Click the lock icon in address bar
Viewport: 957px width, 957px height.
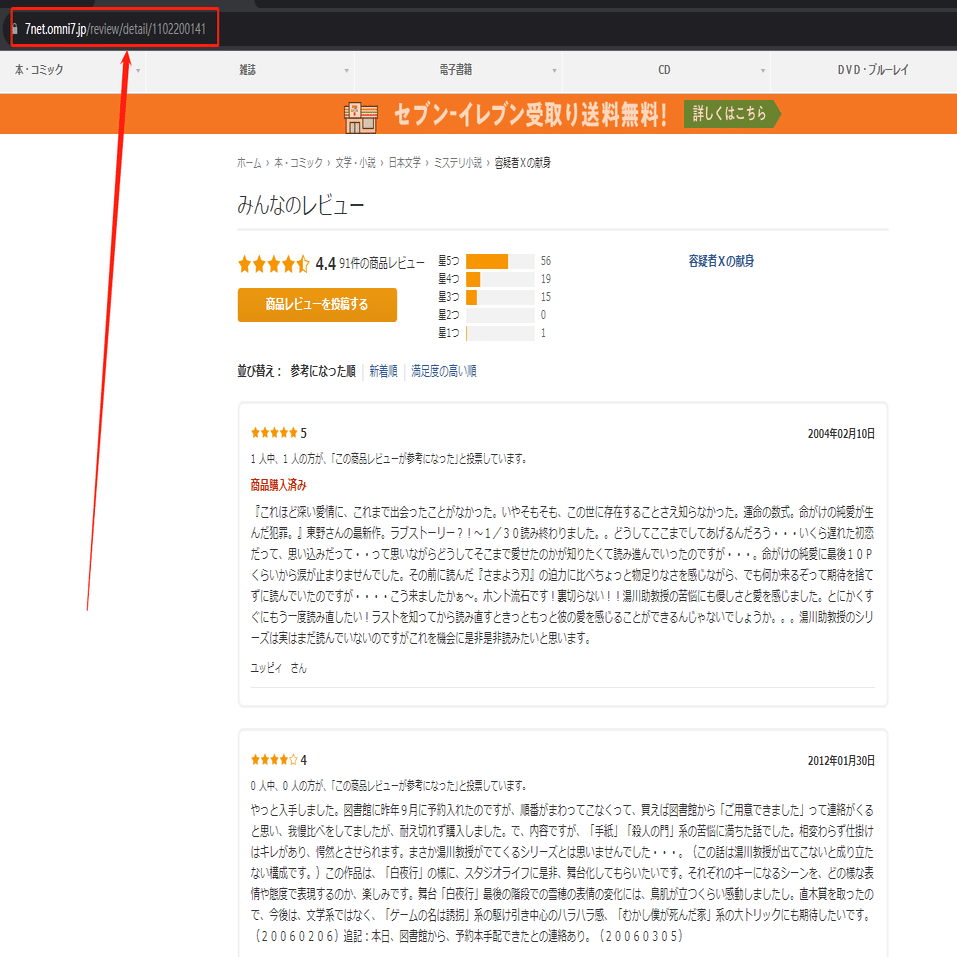click(x=15, y=29)
